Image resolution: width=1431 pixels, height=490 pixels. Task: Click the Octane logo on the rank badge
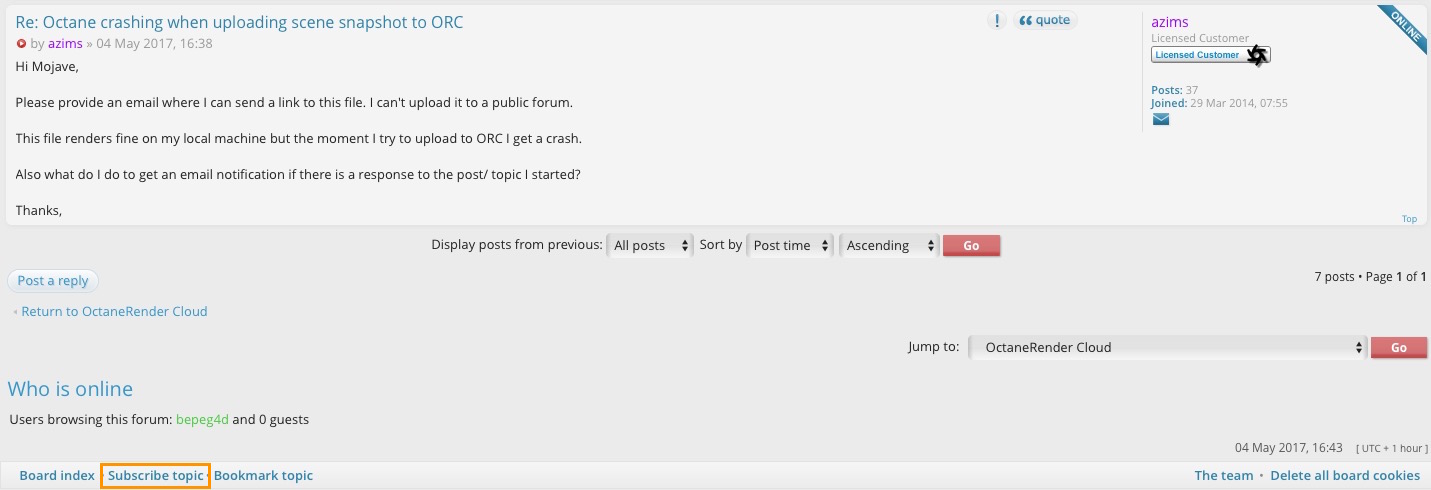1258,55
